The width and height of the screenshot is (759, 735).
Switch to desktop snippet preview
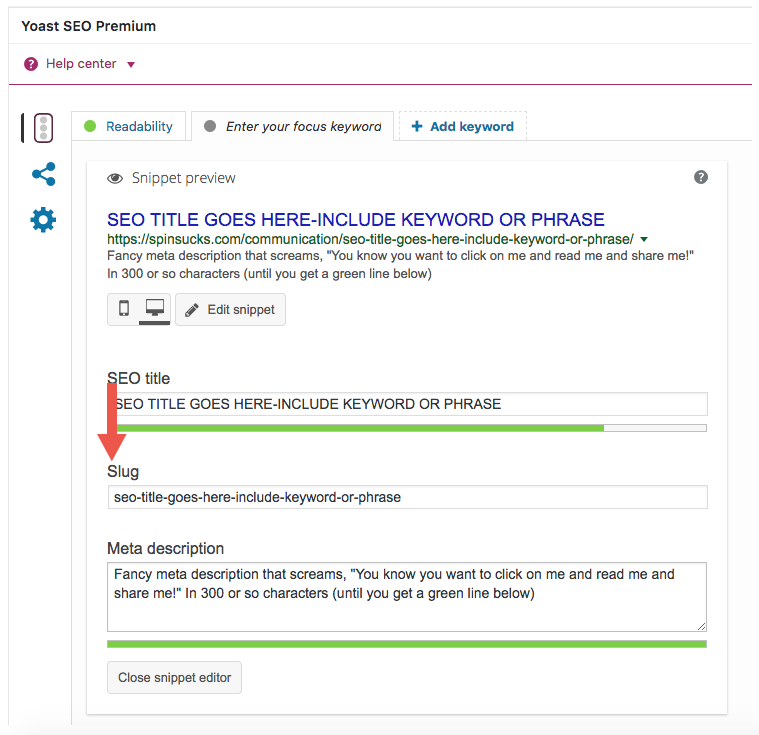tap(155, 309)
